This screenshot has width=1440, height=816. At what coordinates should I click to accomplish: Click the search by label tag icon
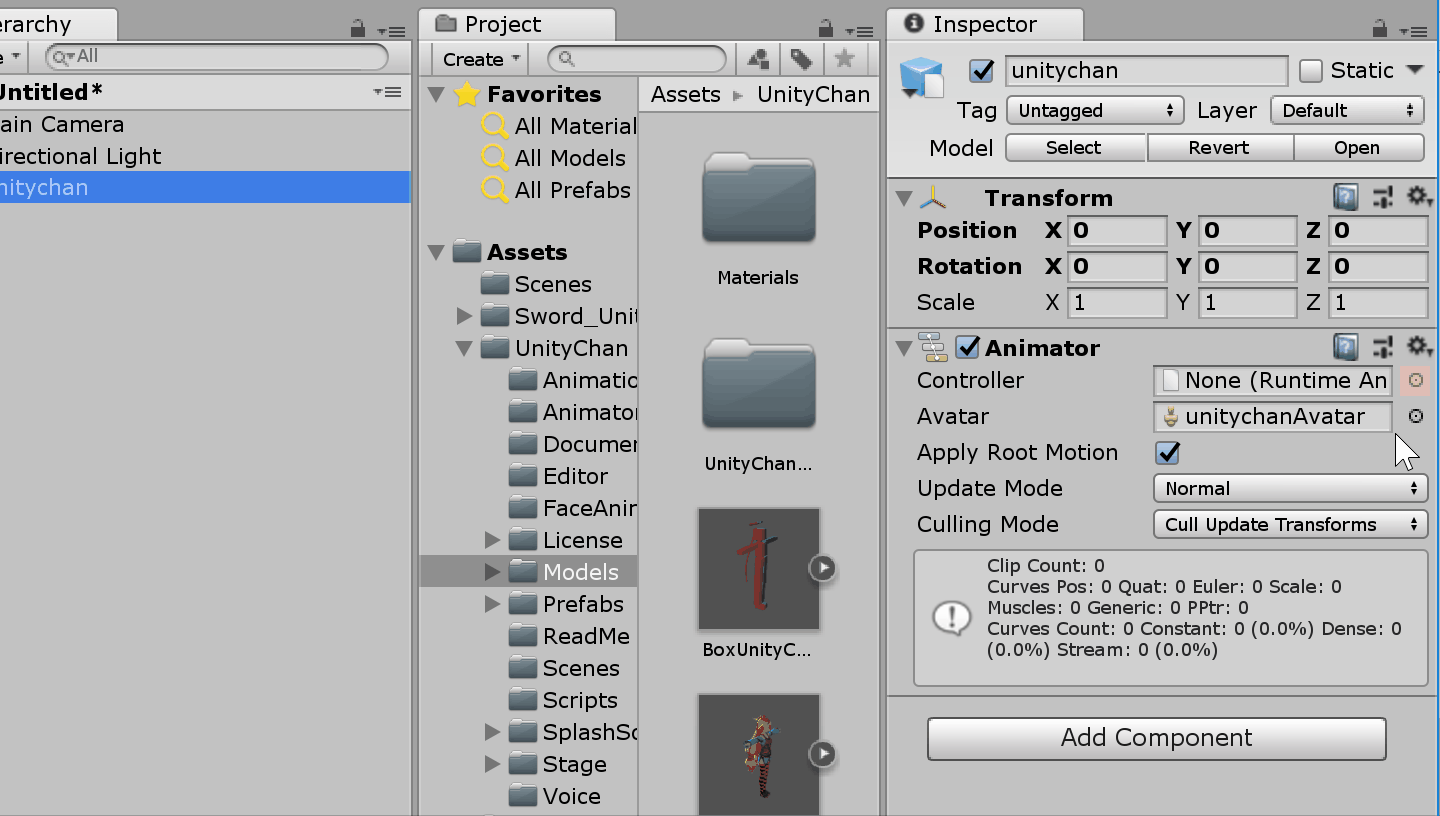[x=801, y=59]
